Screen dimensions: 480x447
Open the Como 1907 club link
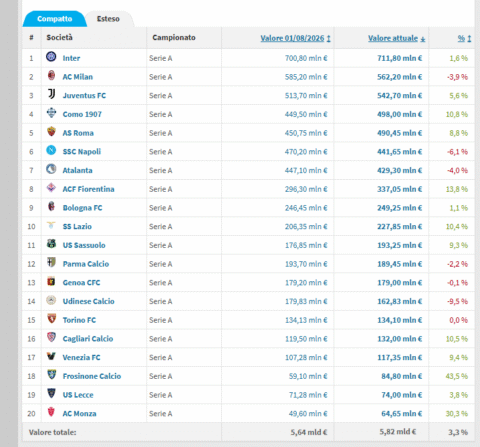(x=82, y=114)
